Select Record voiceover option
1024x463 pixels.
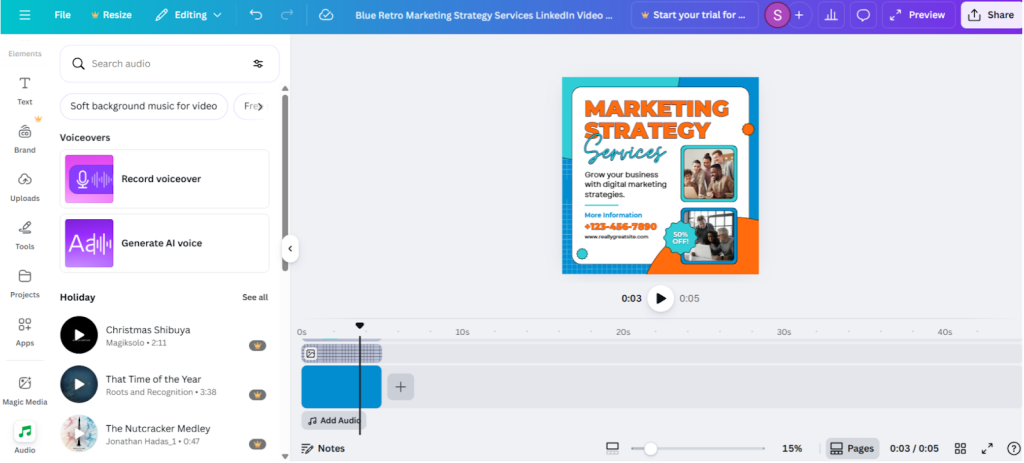(x=165, y=179)
